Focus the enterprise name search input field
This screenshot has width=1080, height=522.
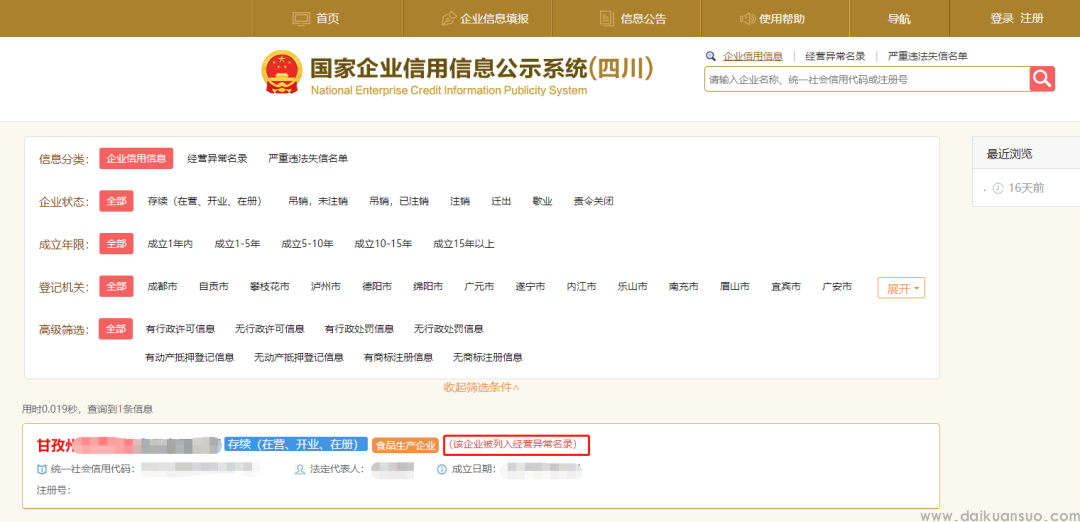pos(866,79)
